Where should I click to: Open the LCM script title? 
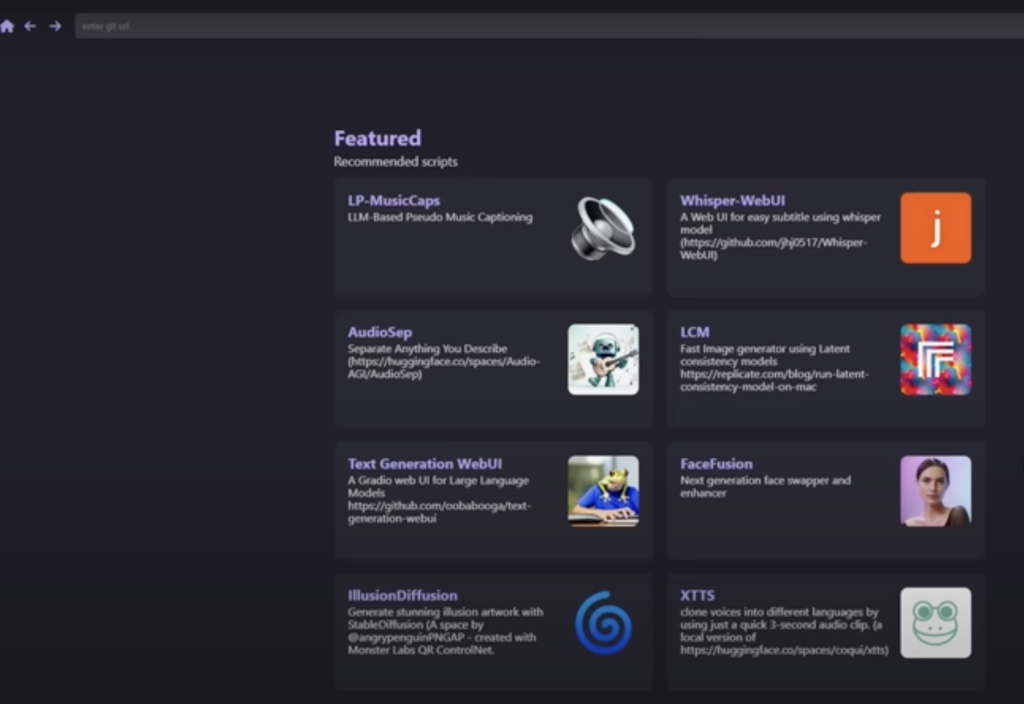point(695,332)
